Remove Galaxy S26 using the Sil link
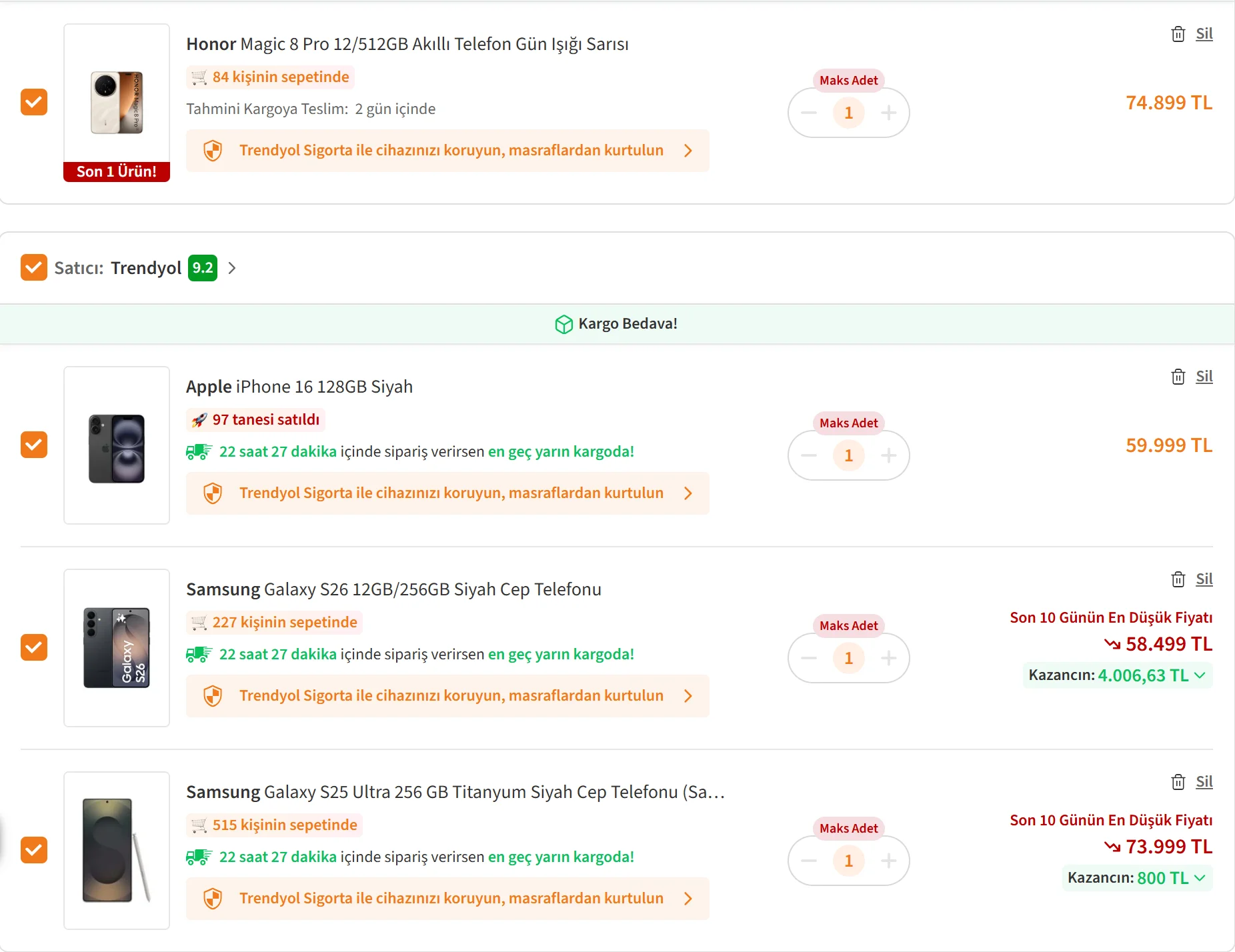 click(x=1204, y=579)
